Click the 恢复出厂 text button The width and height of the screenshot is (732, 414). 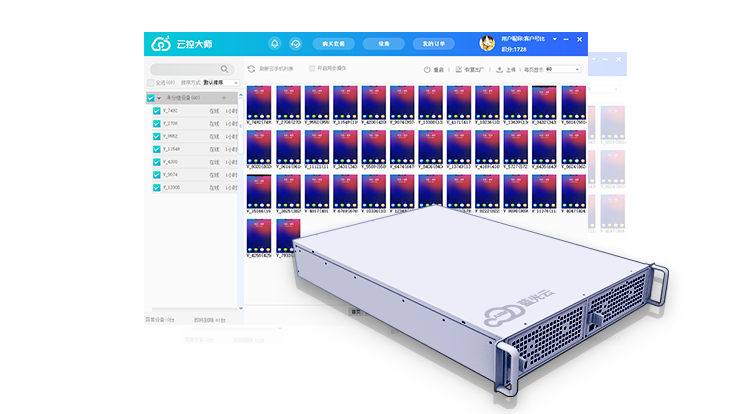coord(474,70)
